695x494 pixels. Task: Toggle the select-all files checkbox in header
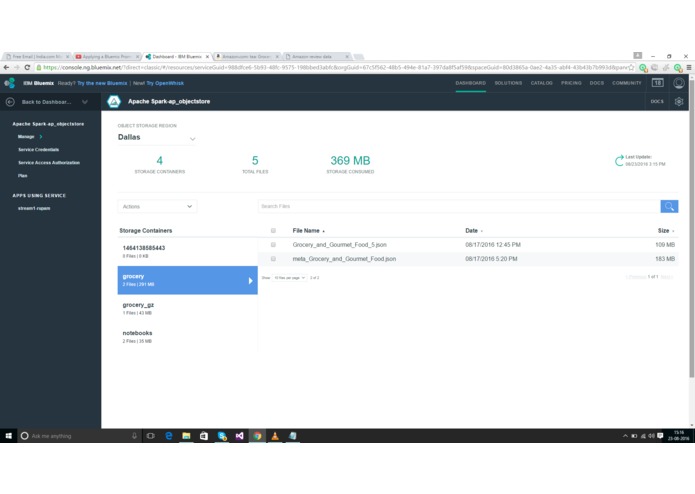point(273,230)
